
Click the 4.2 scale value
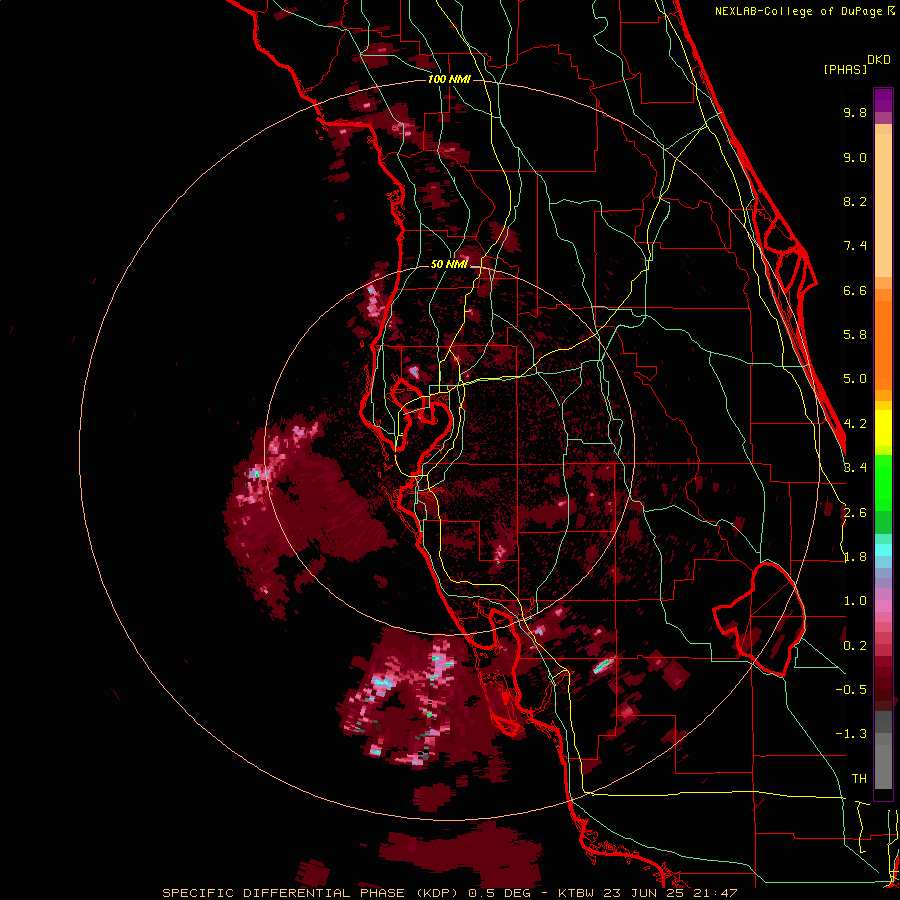point(855,424)
